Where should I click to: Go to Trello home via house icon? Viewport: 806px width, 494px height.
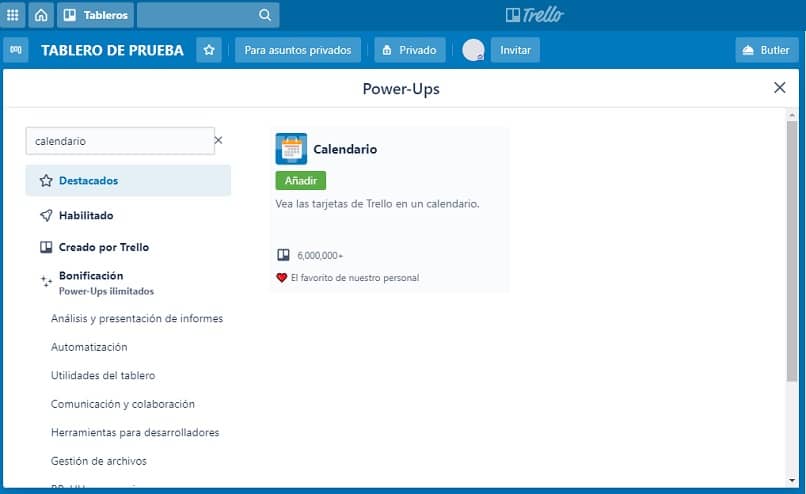41,15
